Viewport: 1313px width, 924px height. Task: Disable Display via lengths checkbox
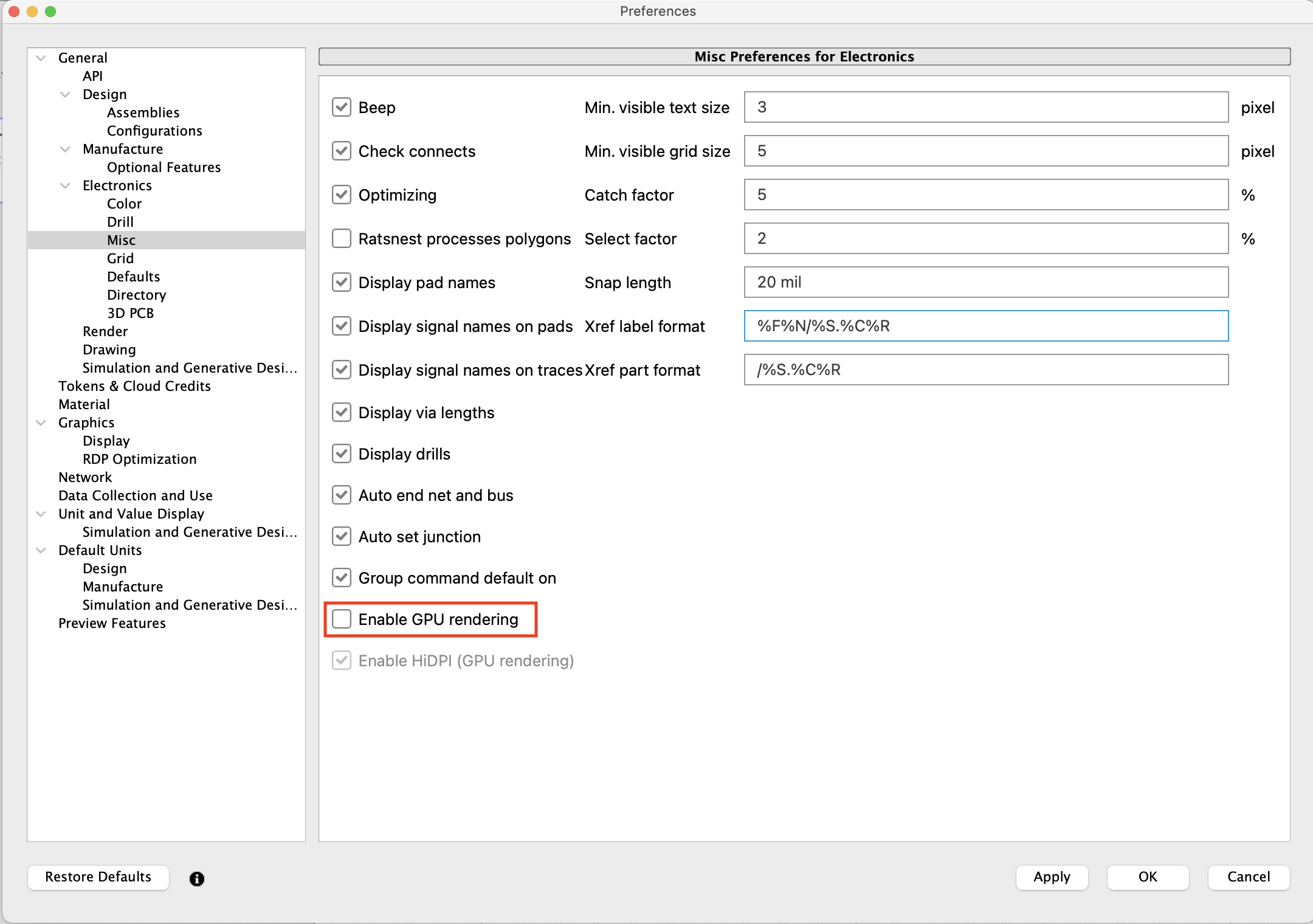click(x=342, y=413)
